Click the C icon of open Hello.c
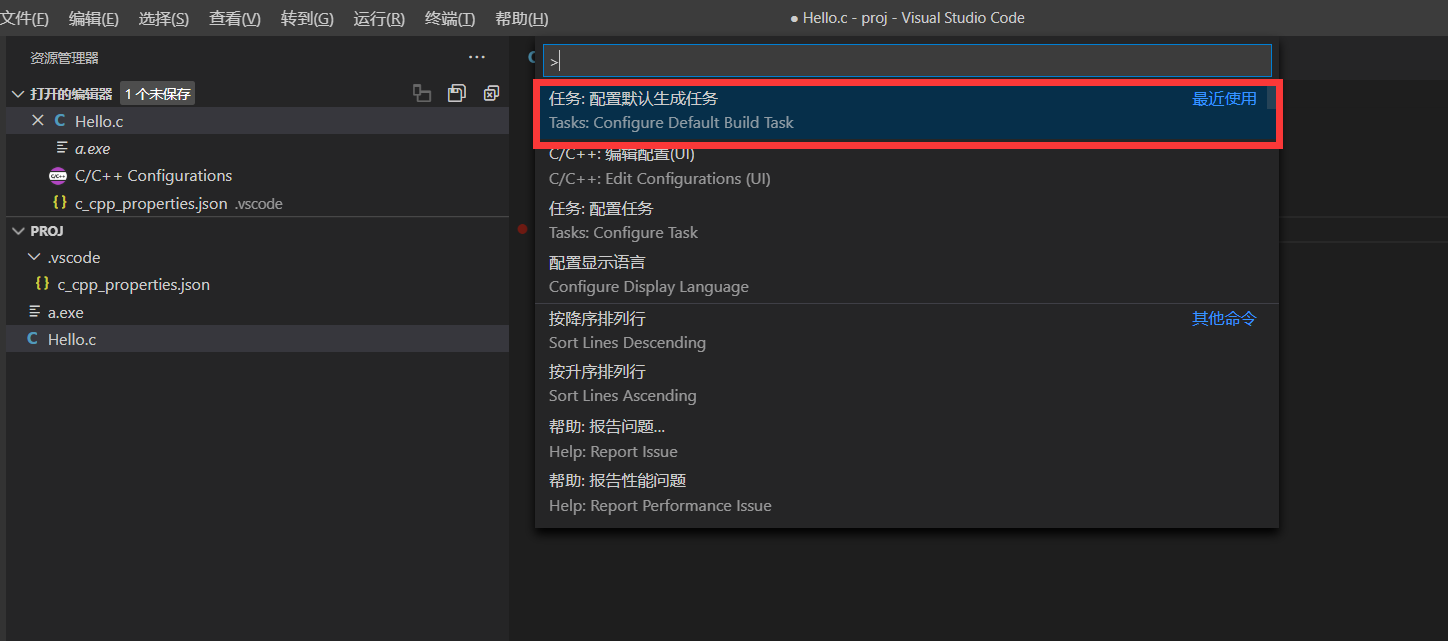 coord(60,121)
